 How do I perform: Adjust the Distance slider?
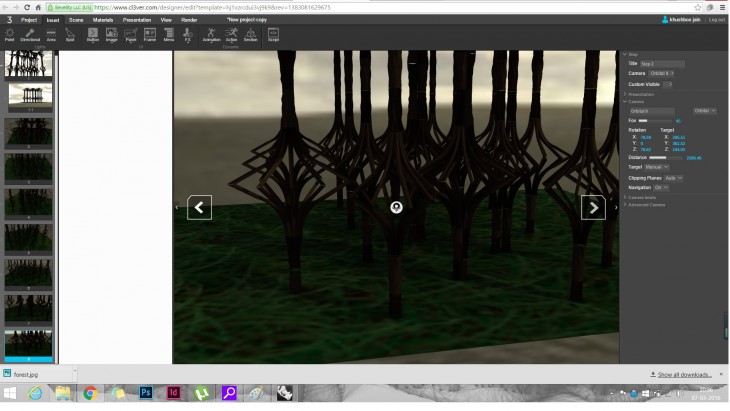pyautogui.click(x=665, y=157)
